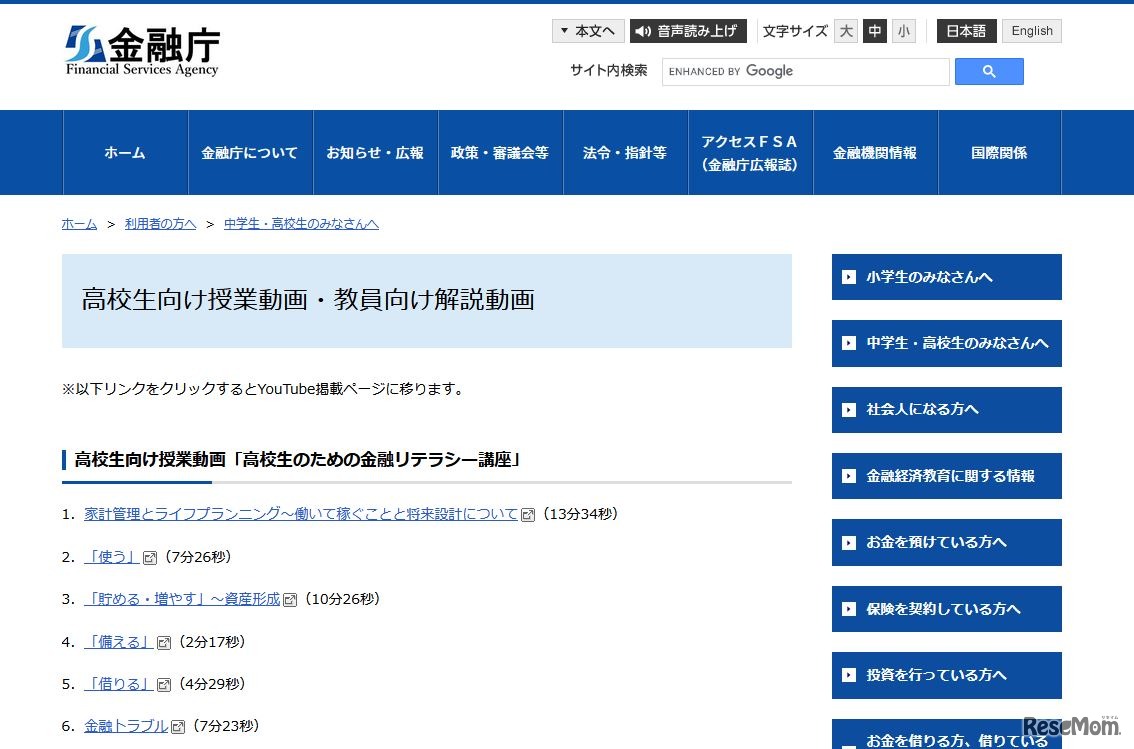1134x749 pixels.
Task: Click arrow icon on 小学生のみなさんへ button
Action: (x=851, y=277)
